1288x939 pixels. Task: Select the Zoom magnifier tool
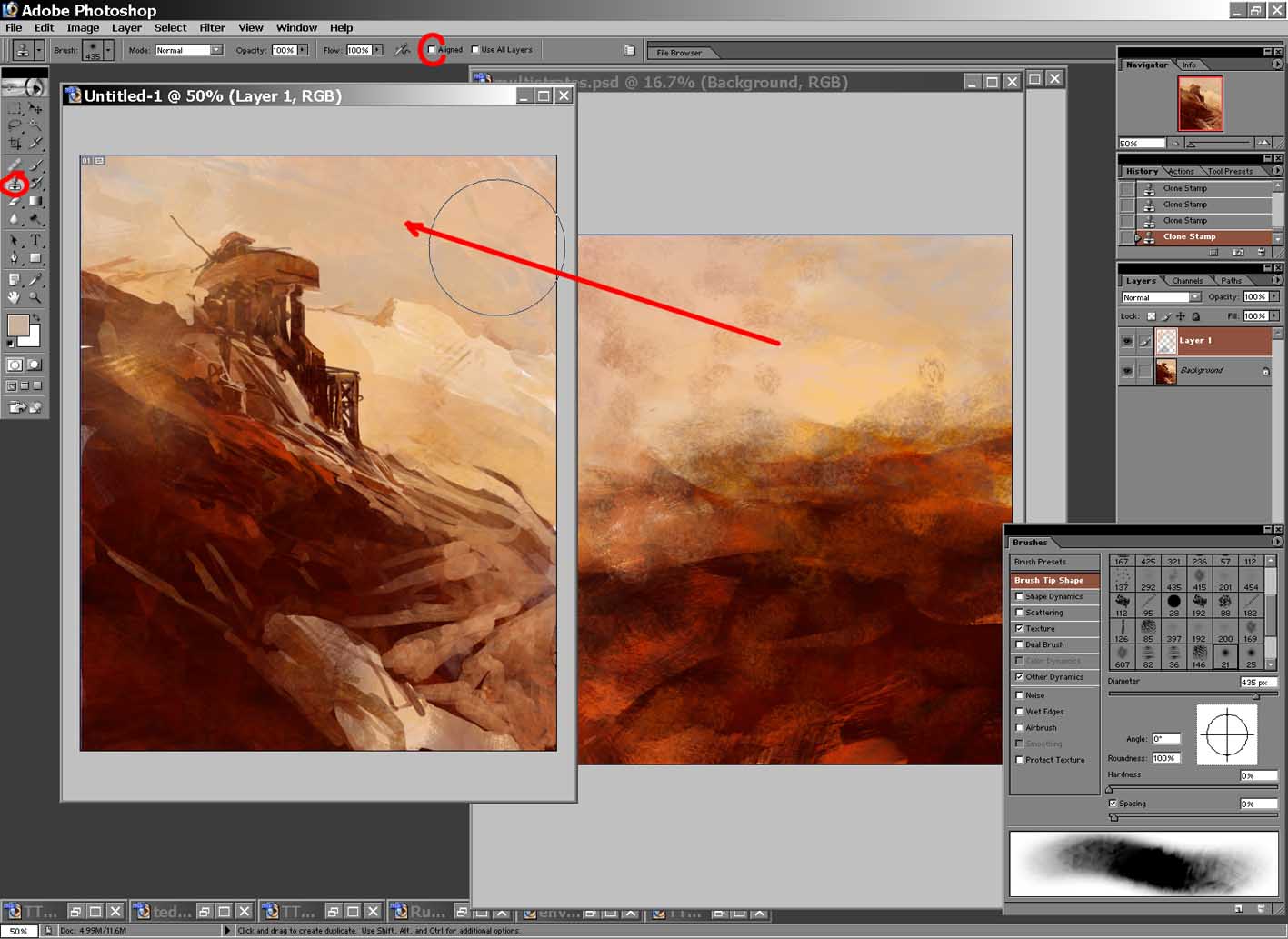click(x=35, y=297)
